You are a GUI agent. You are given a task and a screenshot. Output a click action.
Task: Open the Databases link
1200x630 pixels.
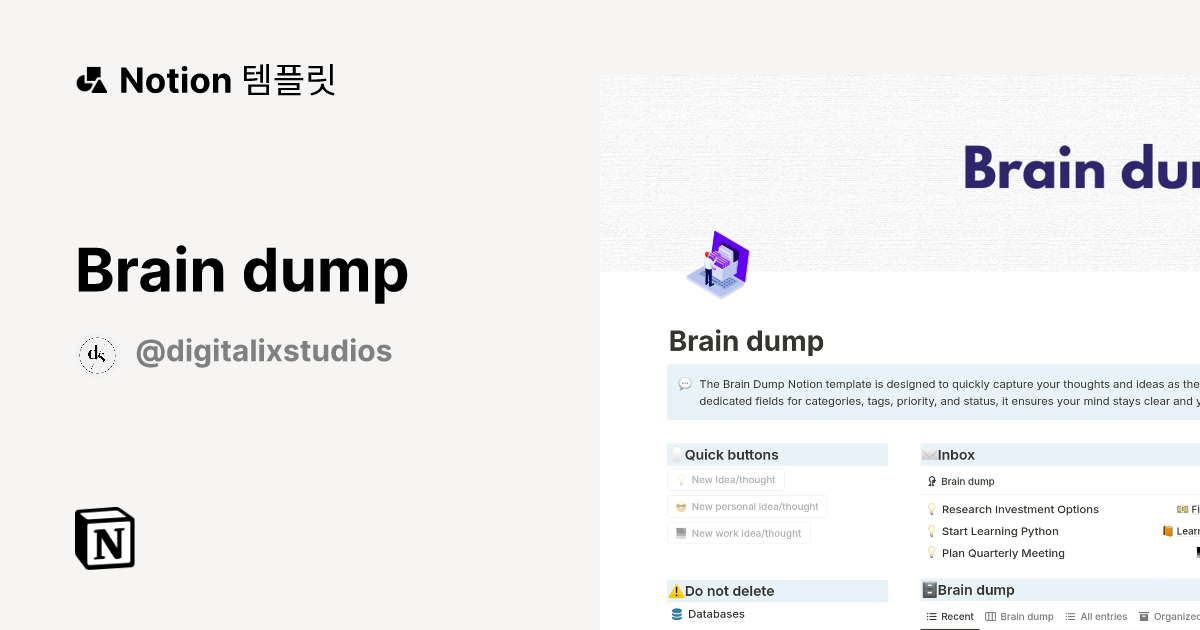point(716,614)
